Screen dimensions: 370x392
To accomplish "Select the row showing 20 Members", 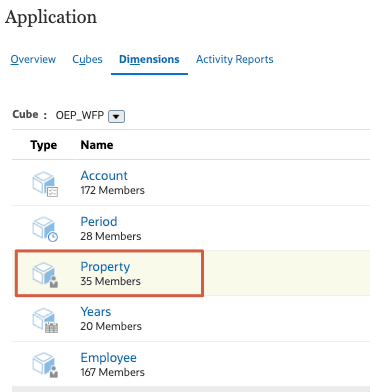I will point(191,319).
